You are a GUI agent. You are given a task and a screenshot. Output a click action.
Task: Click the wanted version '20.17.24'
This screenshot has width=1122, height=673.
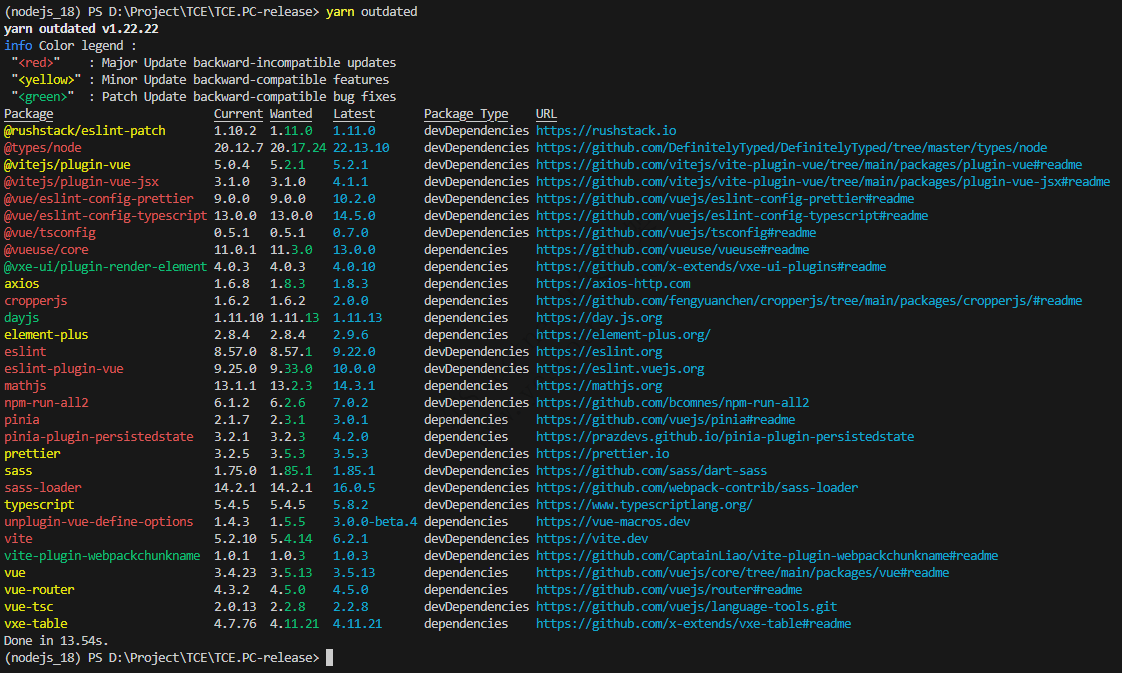coord(298,148)
